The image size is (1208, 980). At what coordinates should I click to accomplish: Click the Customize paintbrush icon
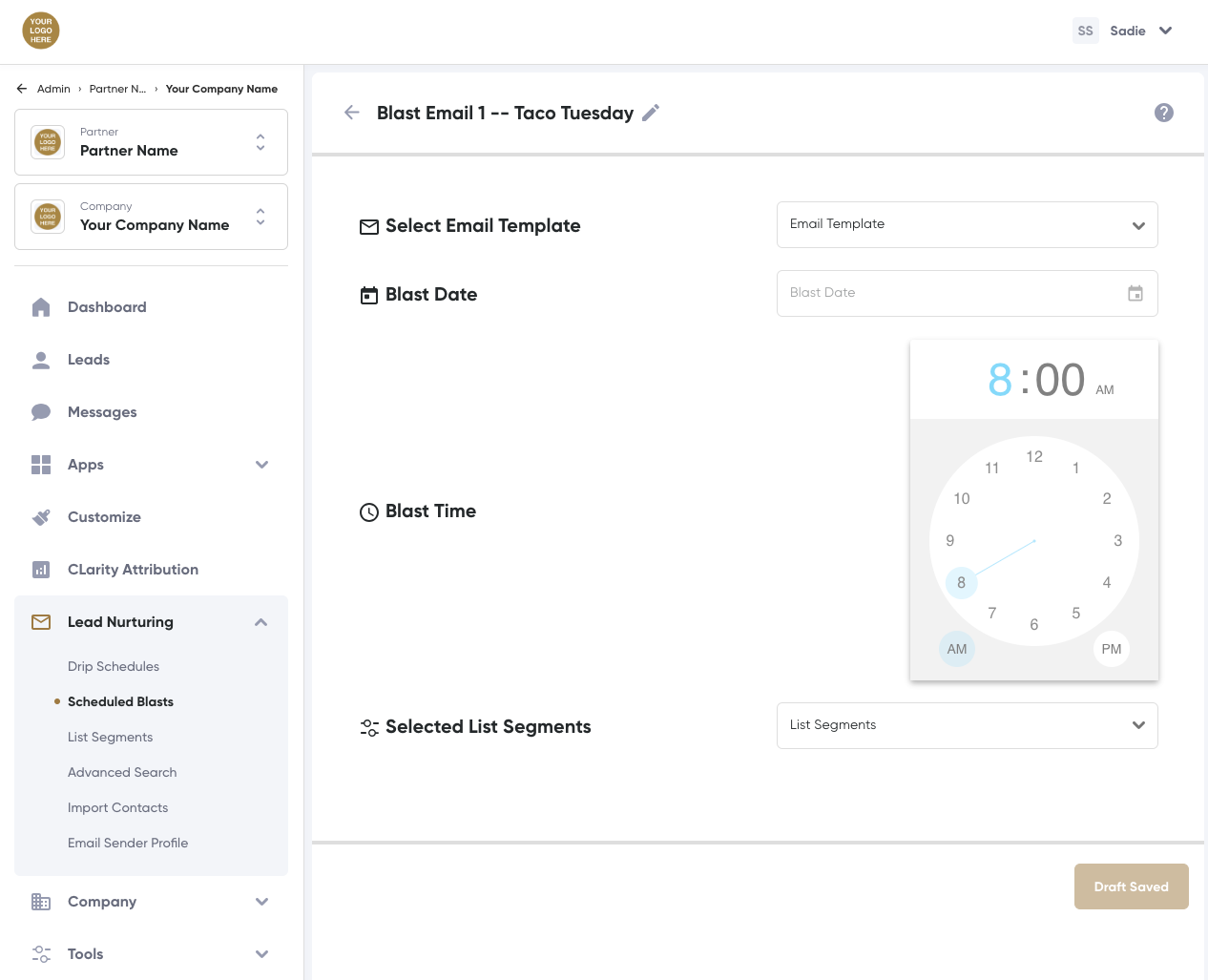pos(41,517)
